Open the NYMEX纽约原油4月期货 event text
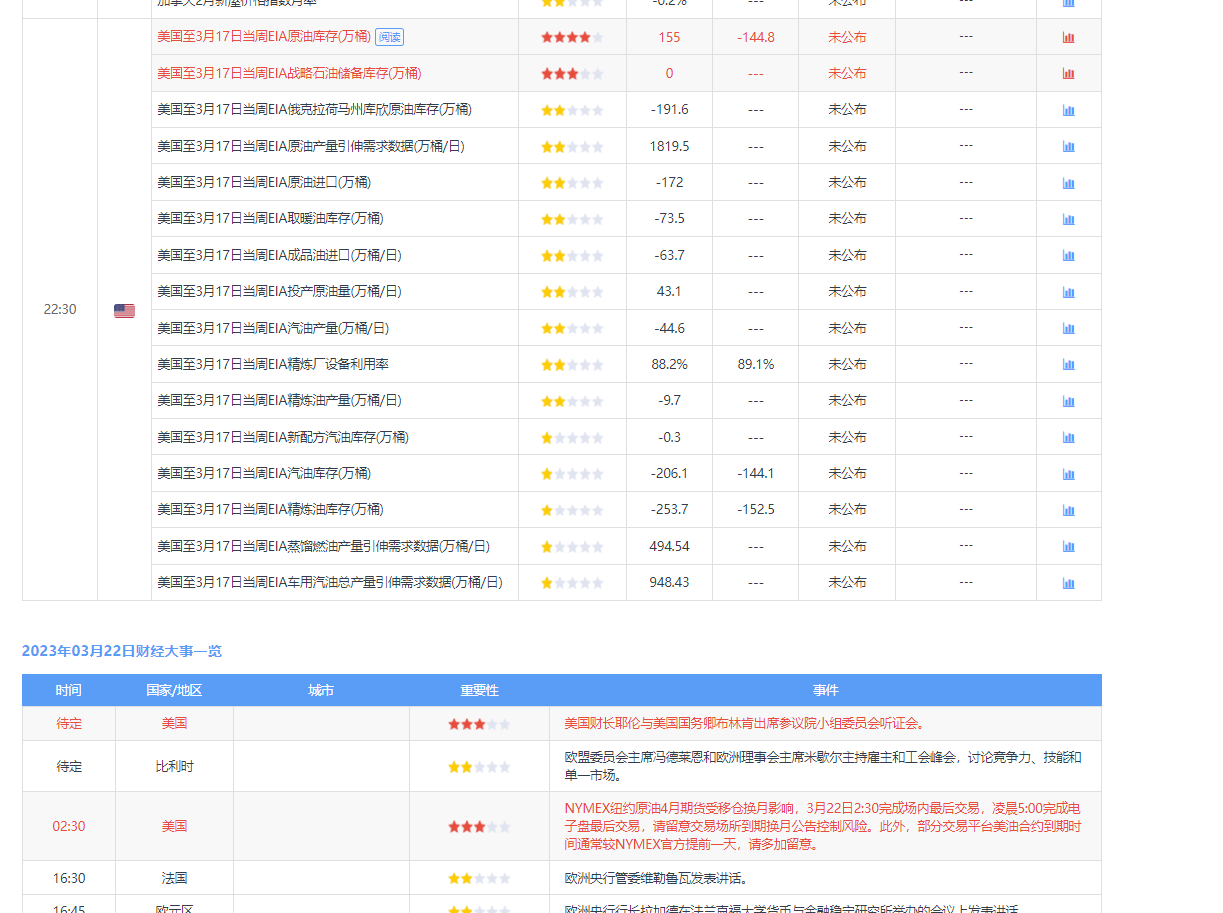1223x913 pixels. point(822,826)
